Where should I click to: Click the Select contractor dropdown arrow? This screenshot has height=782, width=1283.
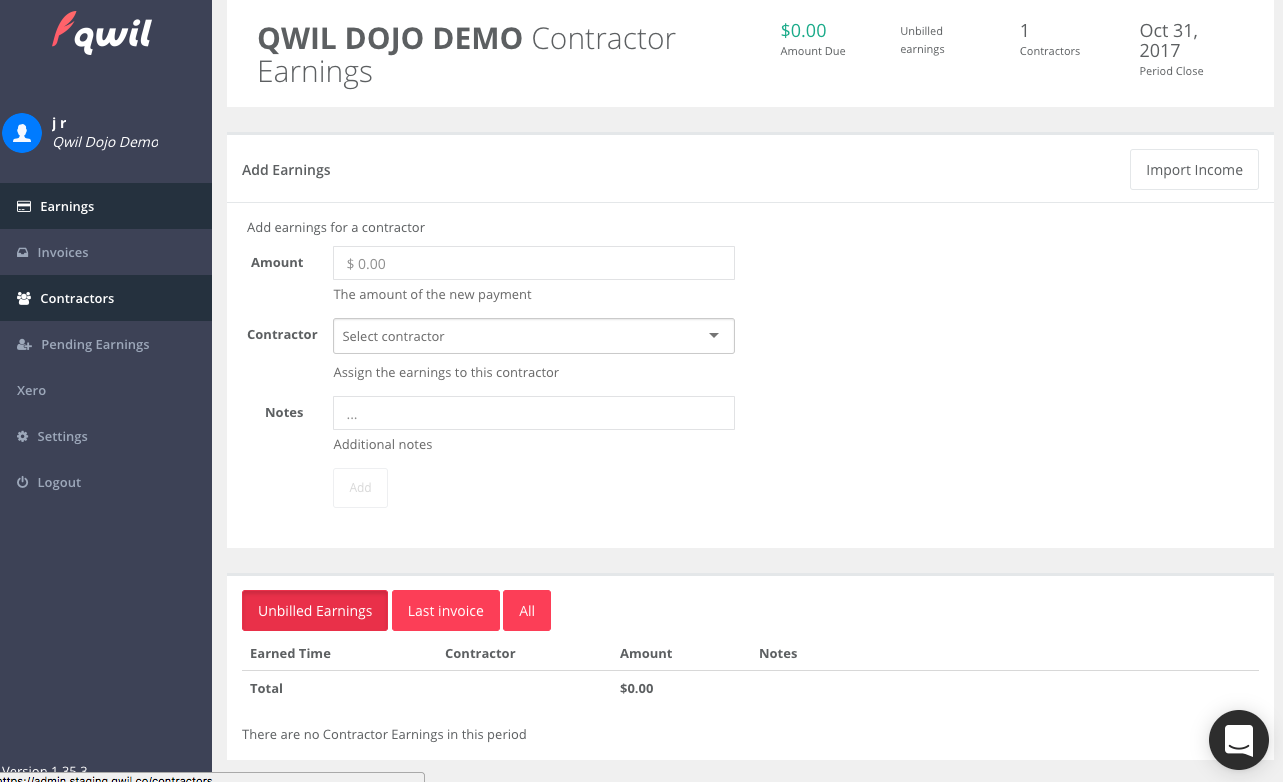coord(714,336)
